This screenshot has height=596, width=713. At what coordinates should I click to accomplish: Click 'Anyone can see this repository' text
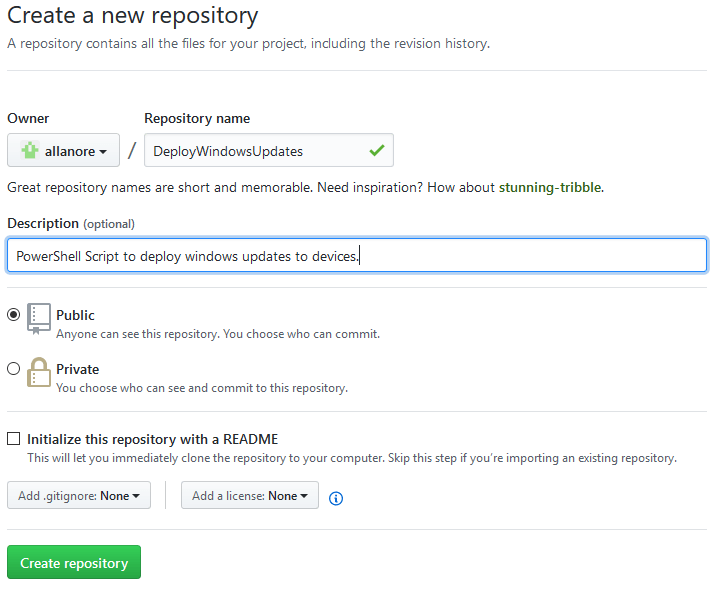[x=218, y=334]
